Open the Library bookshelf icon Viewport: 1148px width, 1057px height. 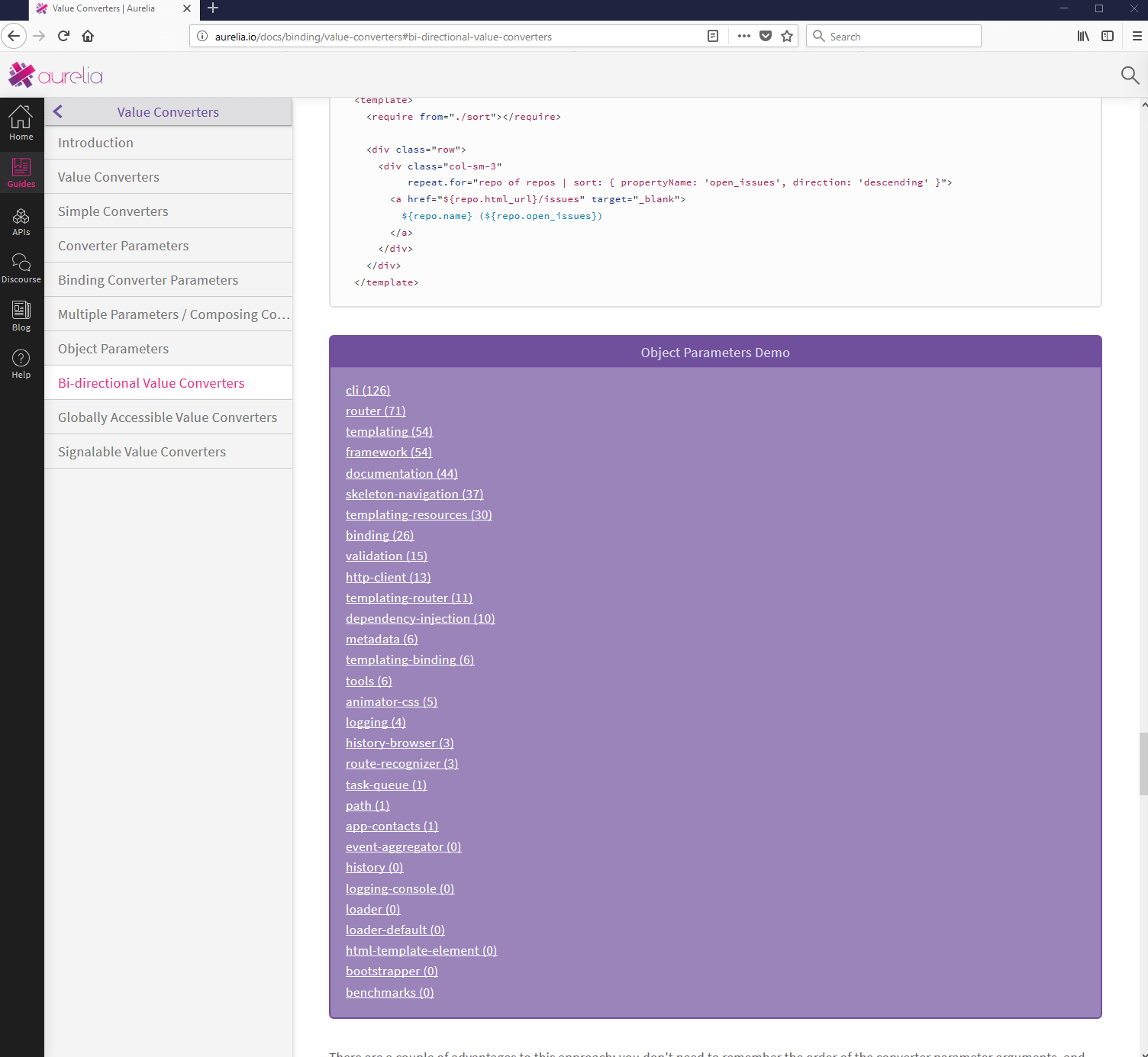(x=1083, y=36)
